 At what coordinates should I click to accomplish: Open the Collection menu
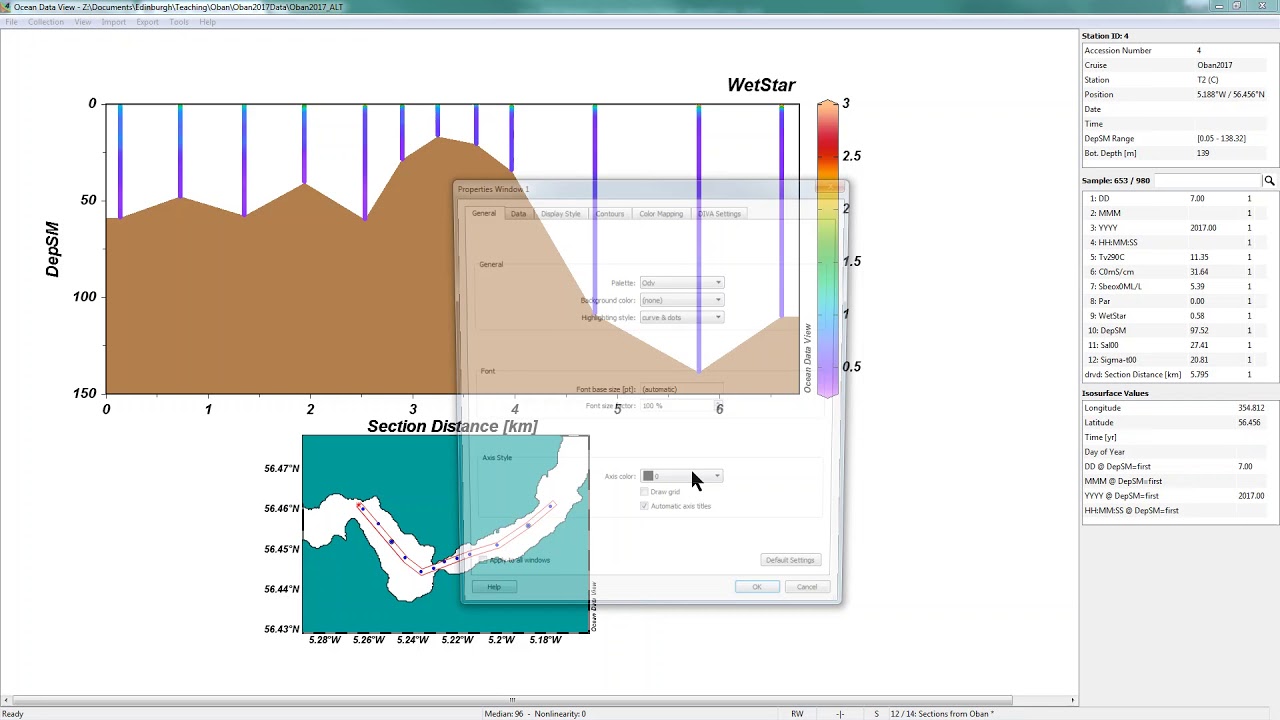45,22
